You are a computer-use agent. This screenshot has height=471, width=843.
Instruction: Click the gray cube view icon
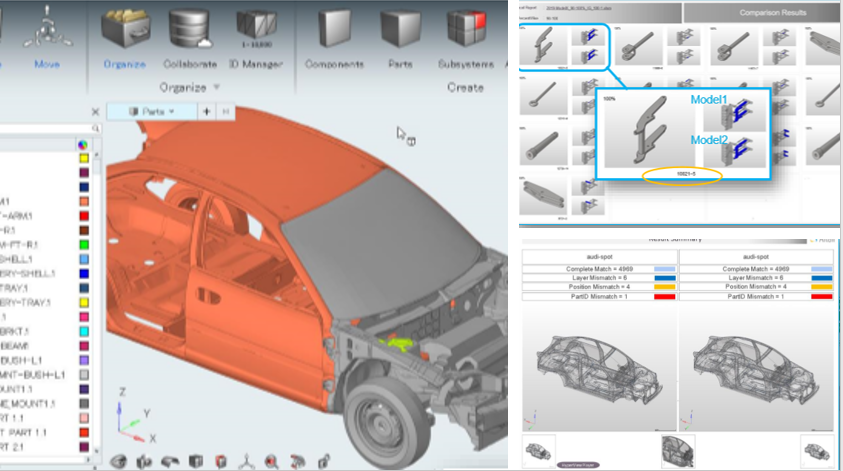pos(196,461)
